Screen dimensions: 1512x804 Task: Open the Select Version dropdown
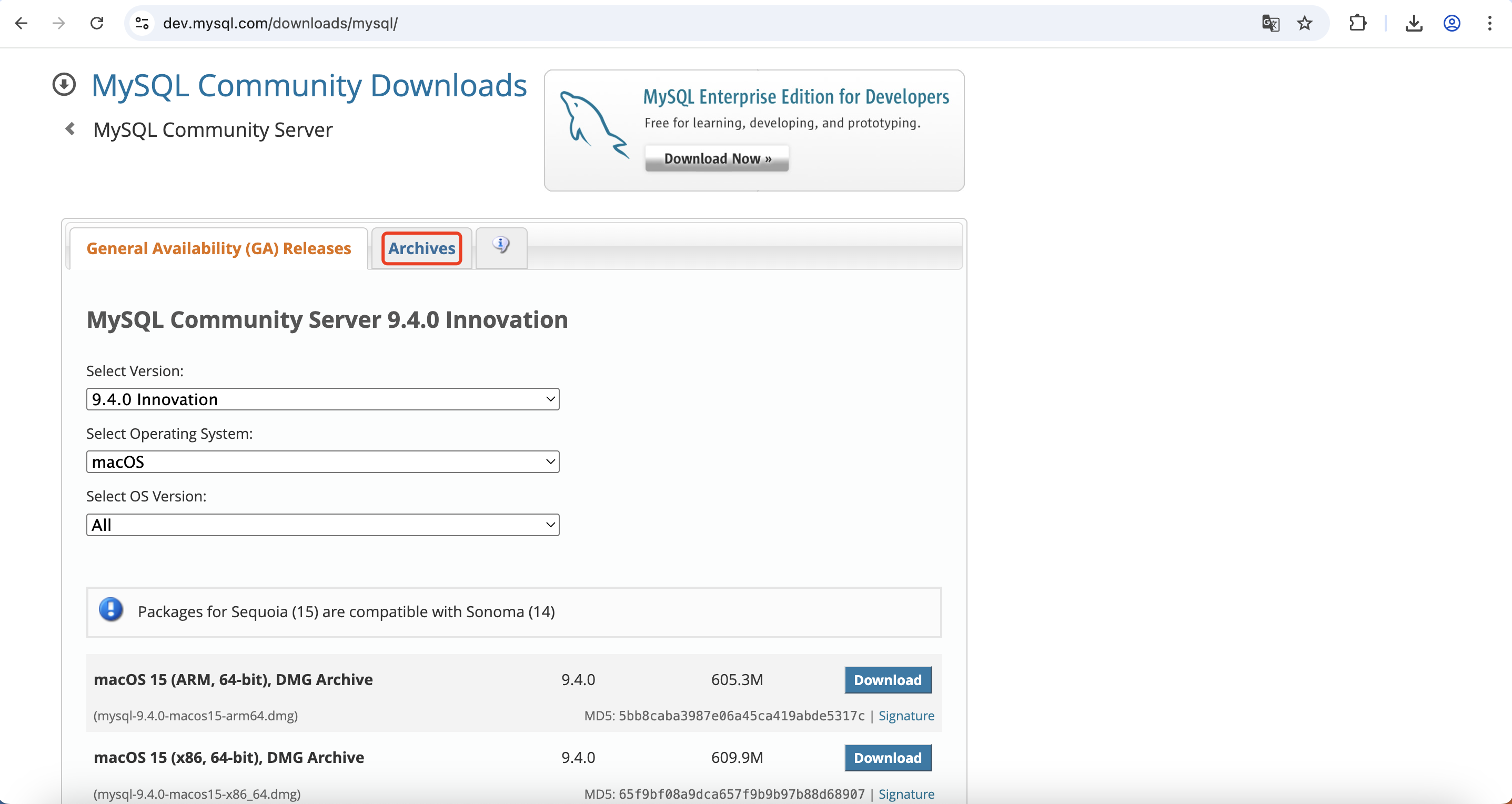coord(323,399)
